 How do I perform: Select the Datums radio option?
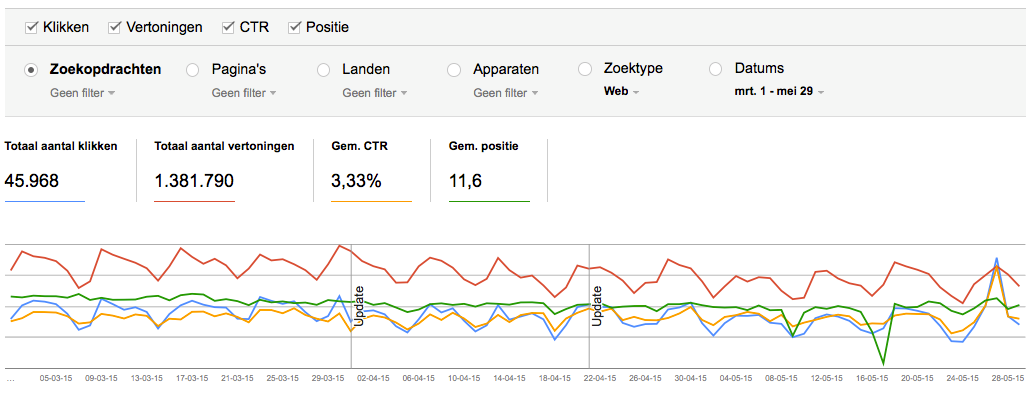pyautogui.click(x=715, y=69)
